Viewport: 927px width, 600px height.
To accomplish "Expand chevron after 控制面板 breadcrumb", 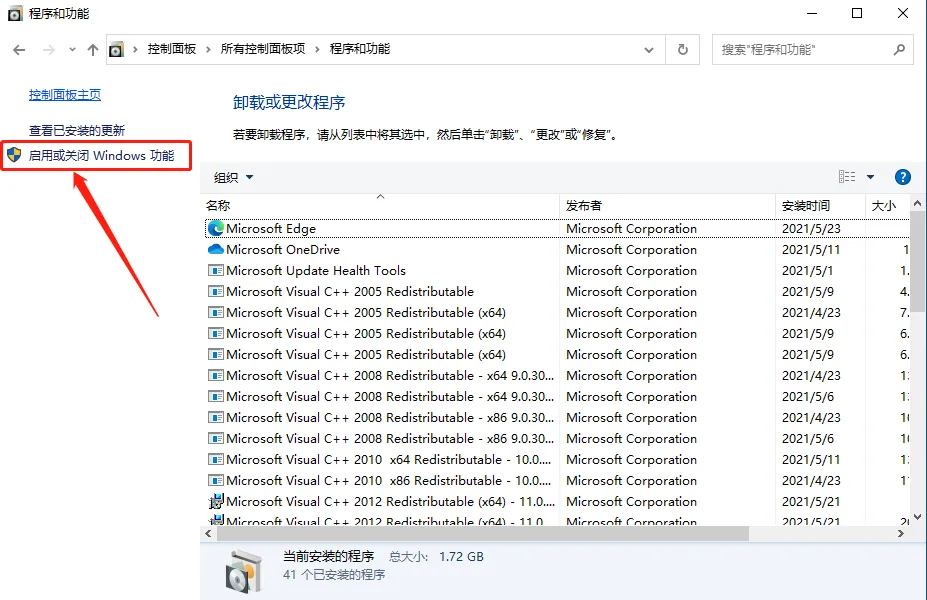I will pos(208,49).
